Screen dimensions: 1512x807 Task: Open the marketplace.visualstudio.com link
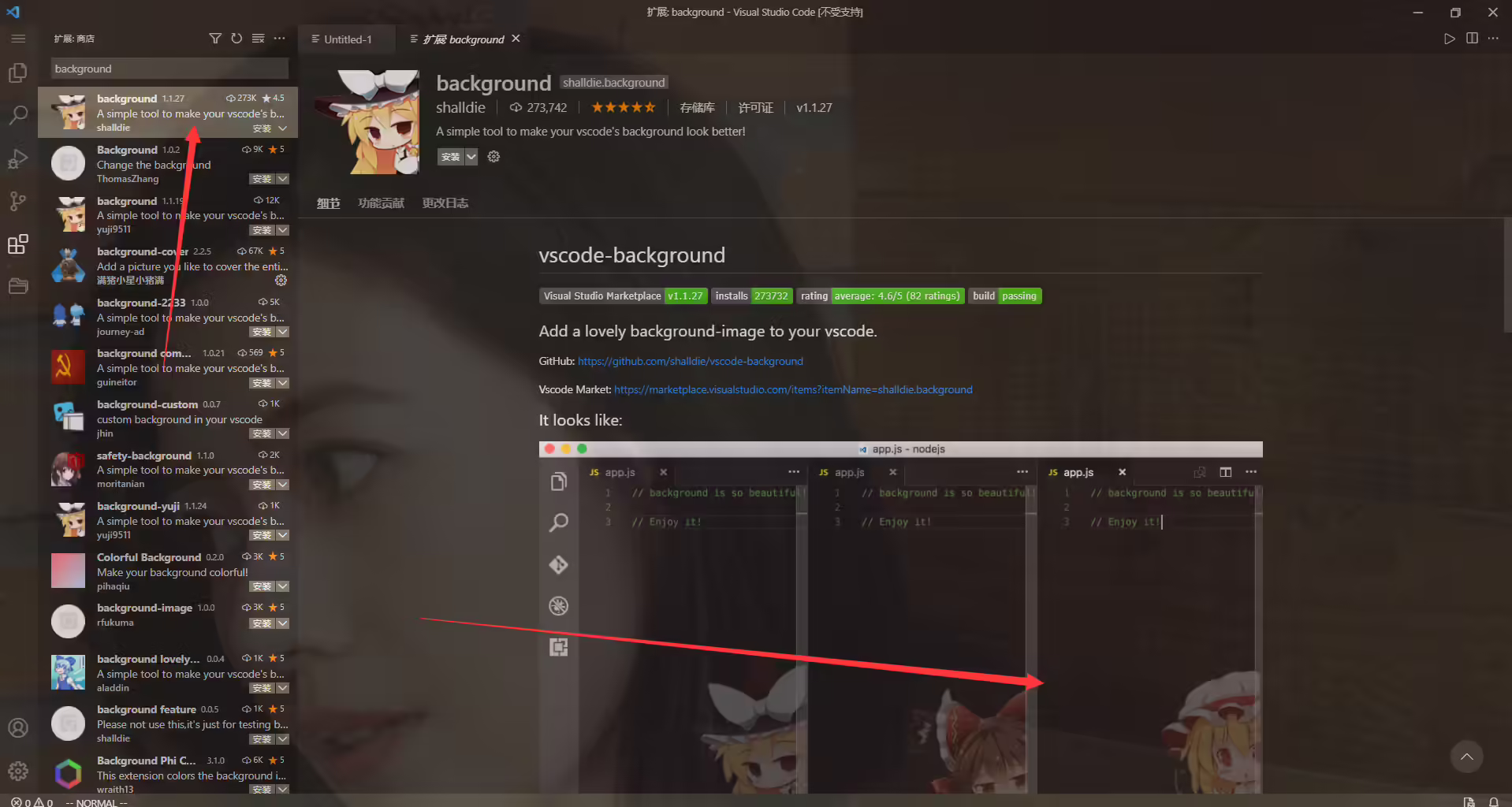[793, 389]
